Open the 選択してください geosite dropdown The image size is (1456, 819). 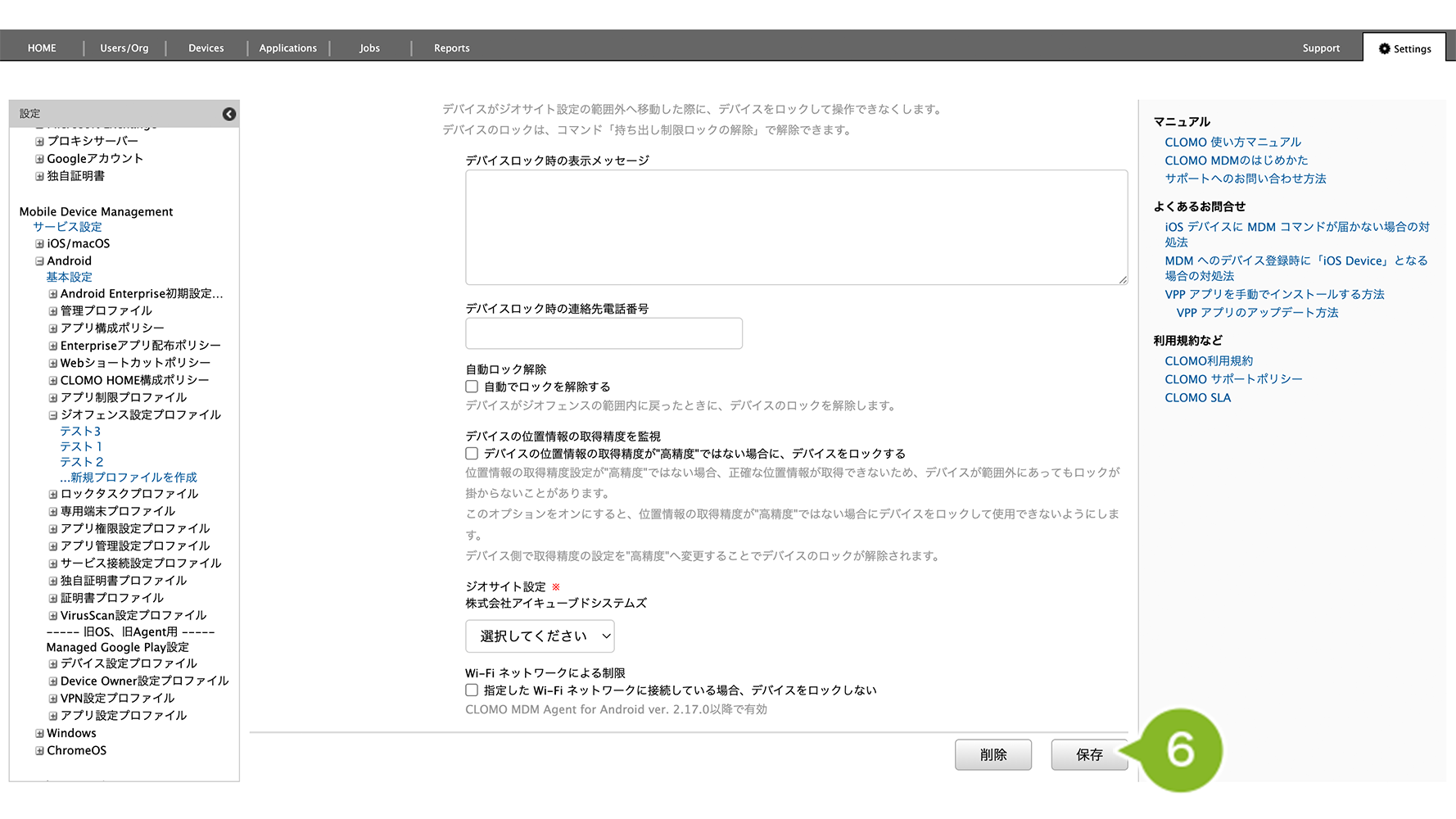pos(540,636)
